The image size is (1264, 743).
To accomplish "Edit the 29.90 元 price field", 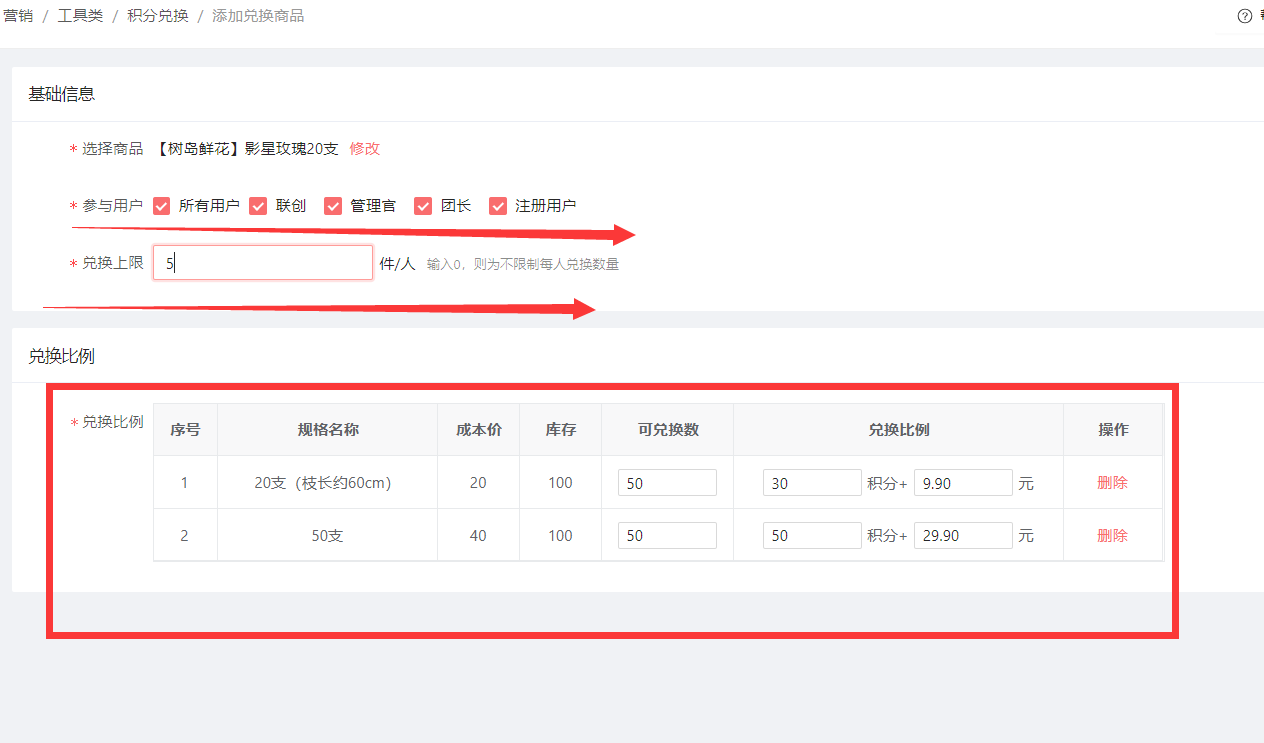I will point(962,536).
